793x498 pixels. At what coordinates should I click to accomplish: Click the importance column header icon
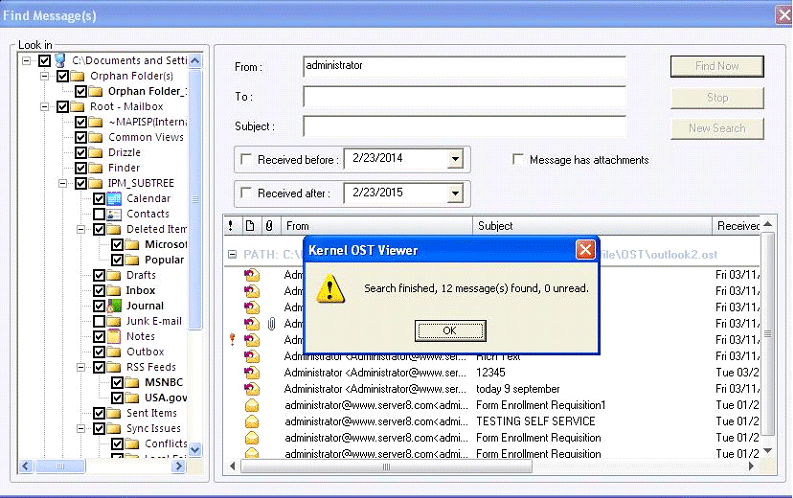coord(231,226)
